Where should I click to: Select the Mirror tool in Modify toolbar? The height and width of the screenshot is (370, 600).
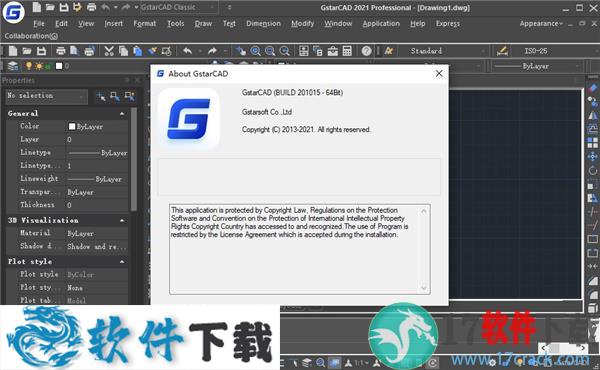point(593,116)
